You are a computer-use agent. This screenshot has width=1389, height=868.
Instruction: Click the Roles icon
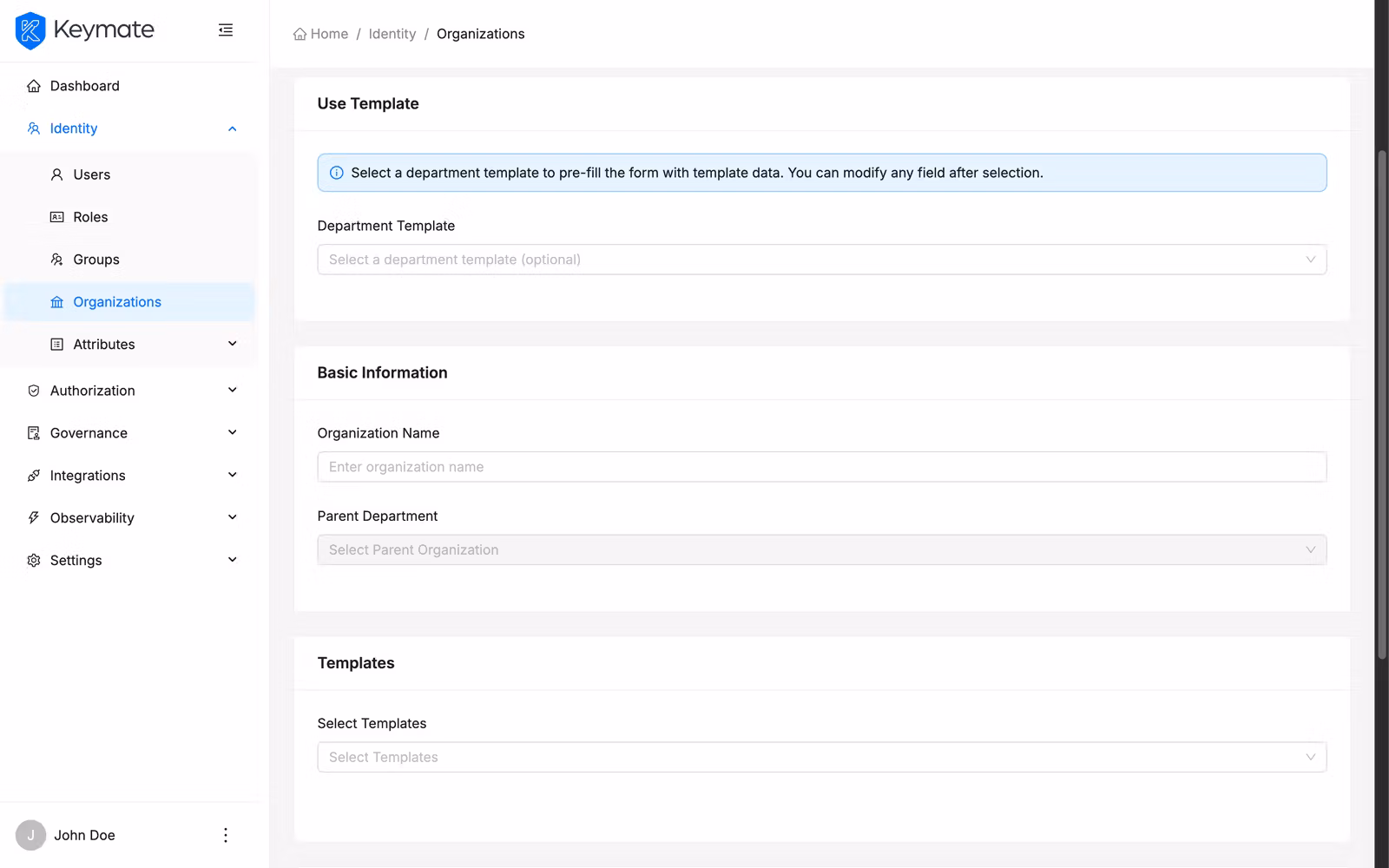pyautogui.click(x=56, y=217)
